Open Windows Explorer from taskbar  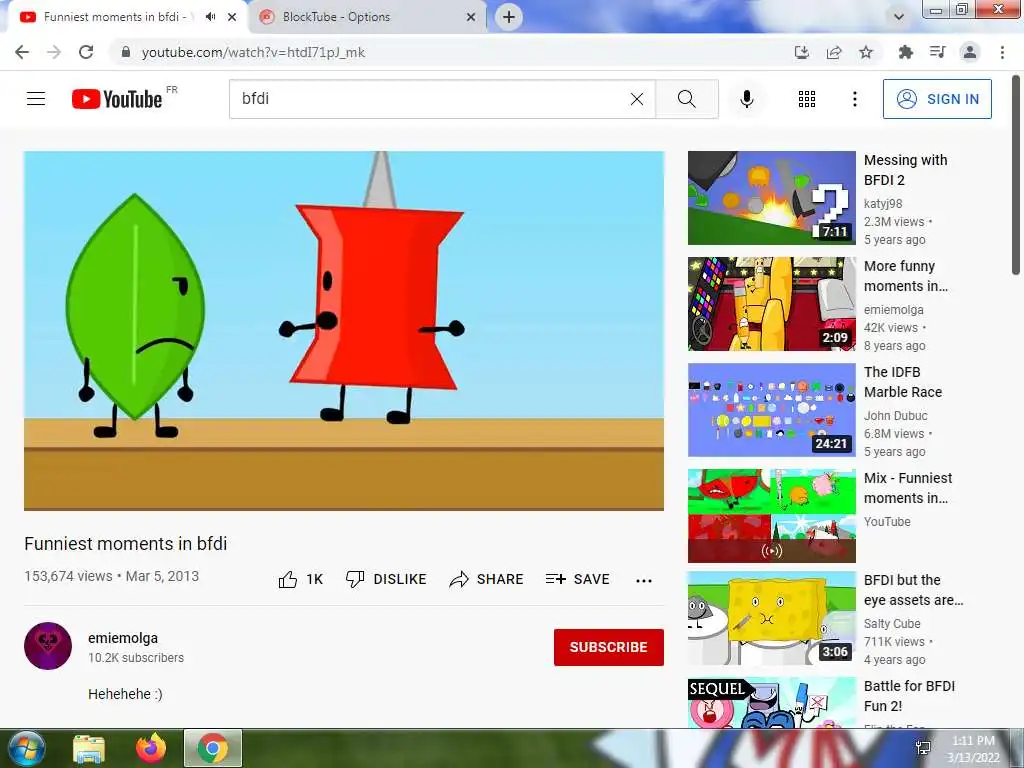point(89,748)
